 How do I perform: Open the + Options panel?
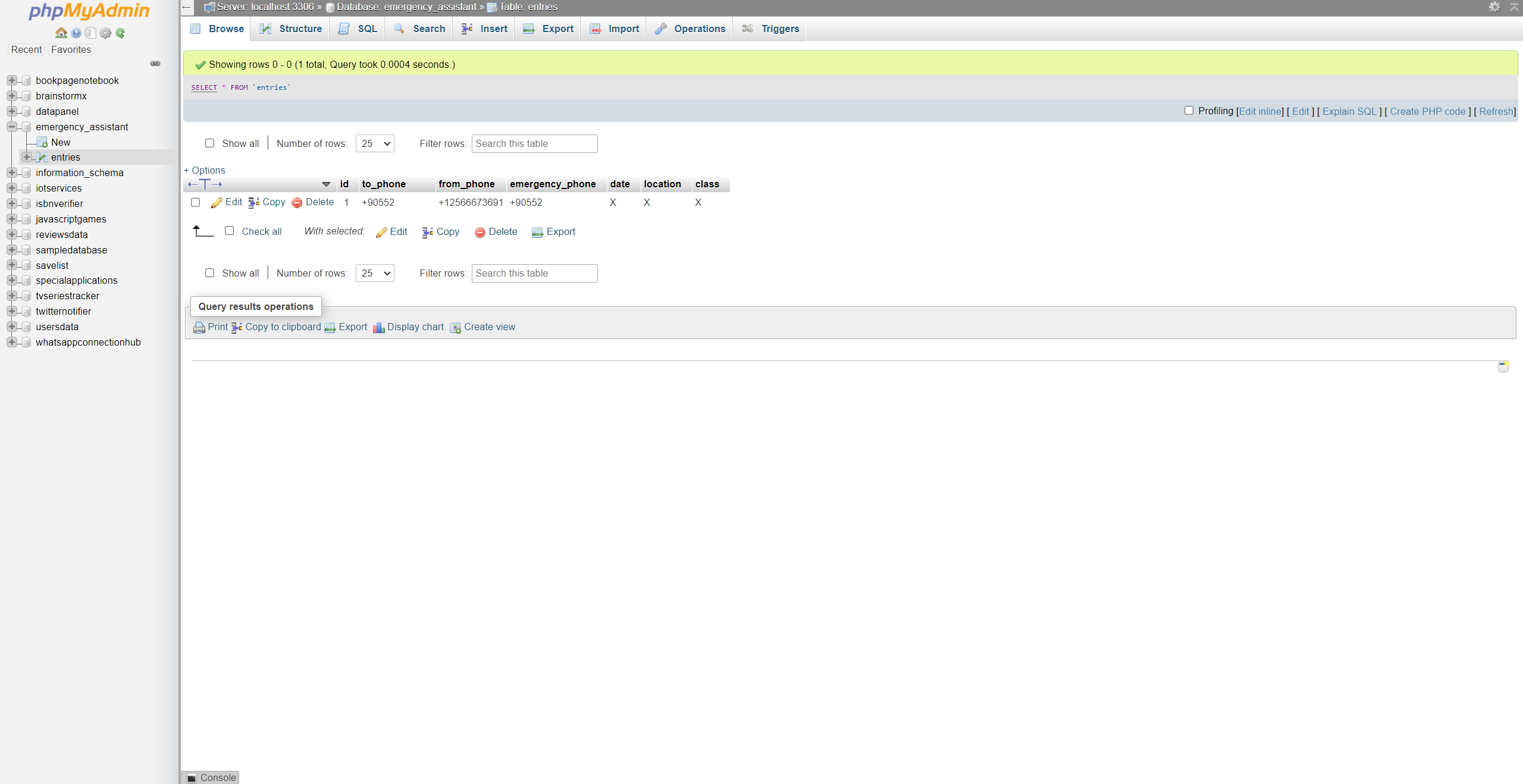point(204,170)
